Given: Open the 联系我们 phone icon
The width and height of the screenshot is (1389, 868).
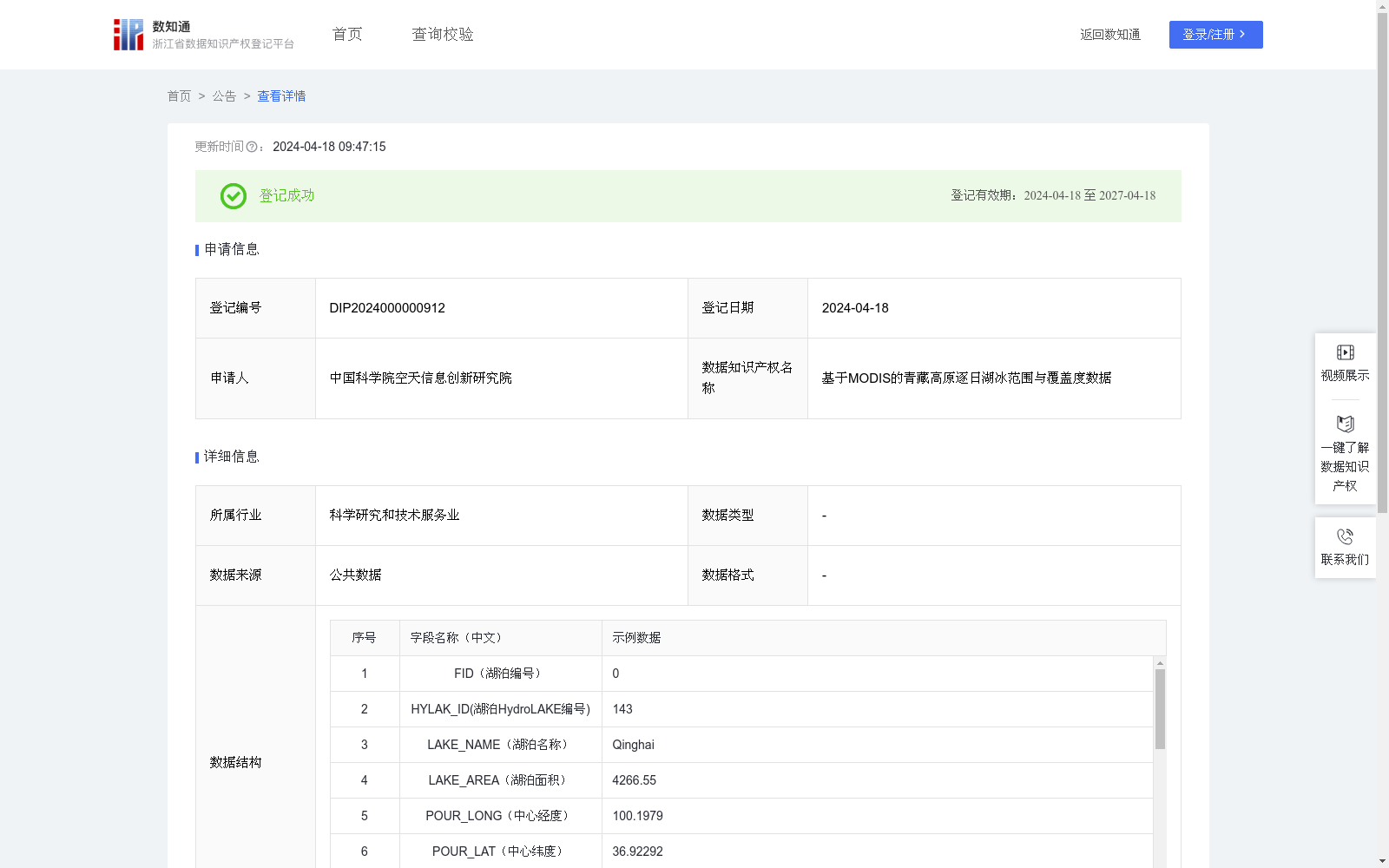Looking at the screenshot, I should pos(1345,536).
